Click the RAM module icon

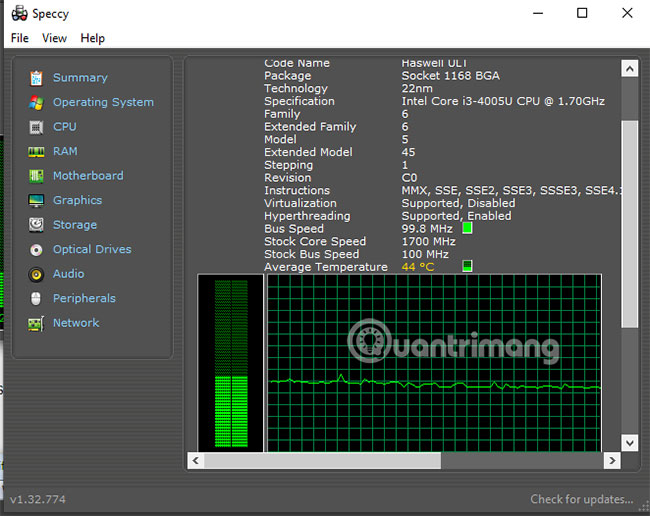36,152
